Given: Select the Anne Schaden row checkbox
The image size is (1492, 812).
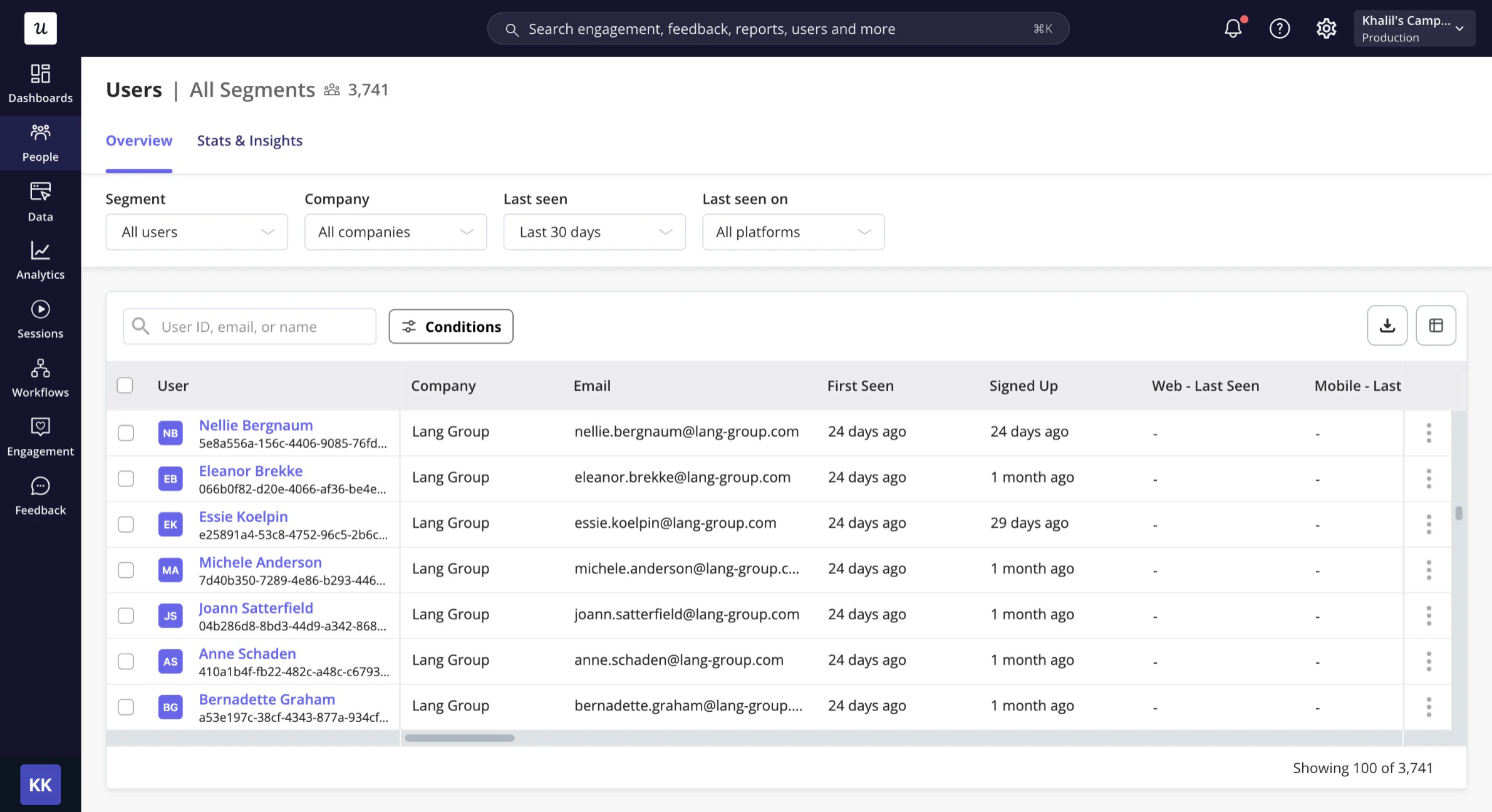Looking at the screenshot, I should pos(126,661).
